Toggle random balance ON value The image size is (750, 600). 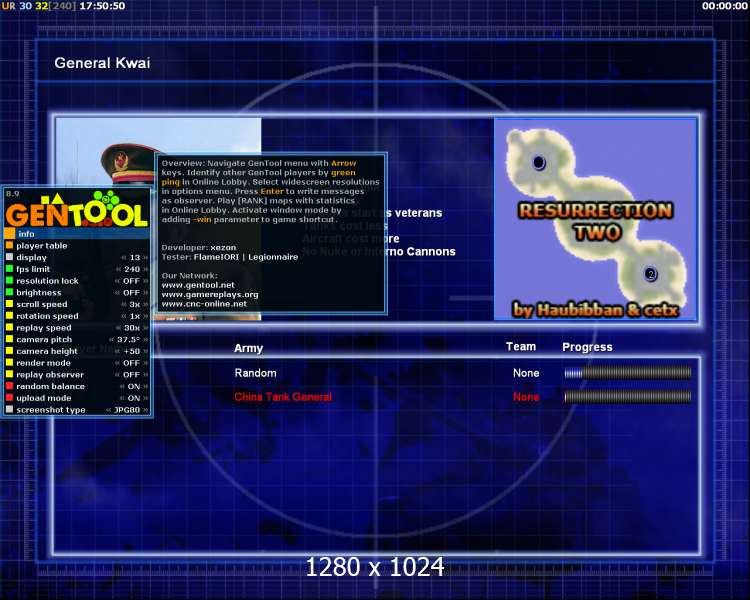(x=134, y=386)
